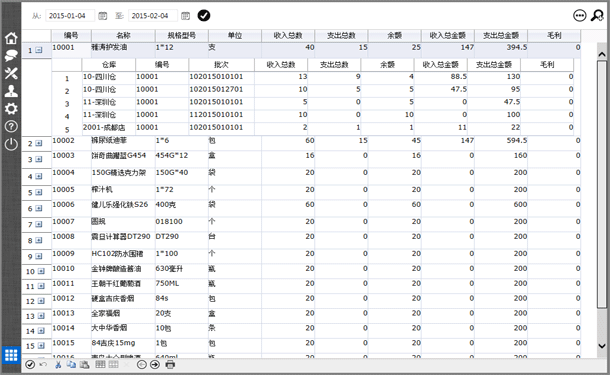Expand row 15 item 10015

41,345
